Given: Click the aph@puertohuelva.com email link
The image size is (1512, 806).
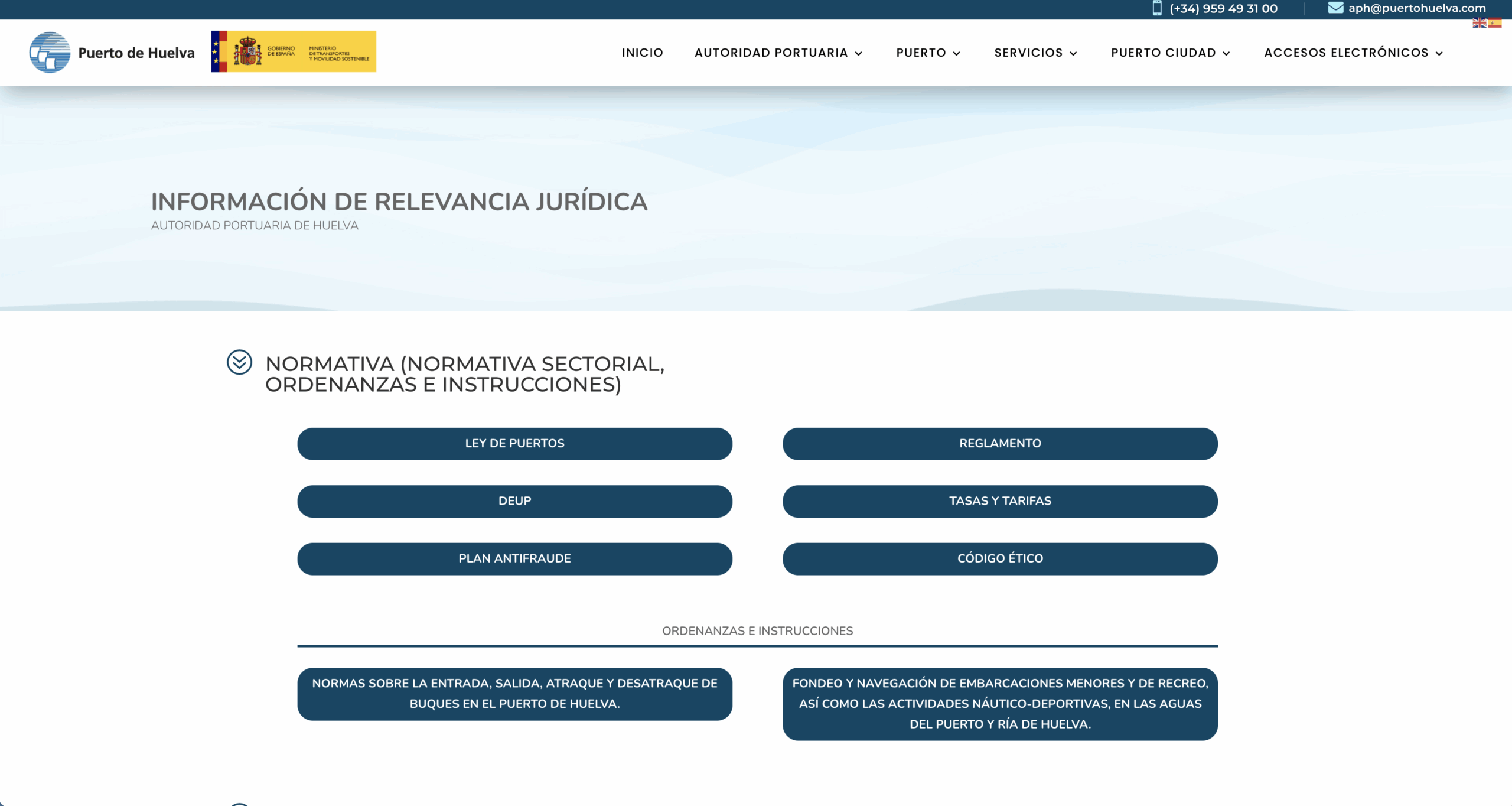Looking at the screenshot, I should coord(1416,8).
